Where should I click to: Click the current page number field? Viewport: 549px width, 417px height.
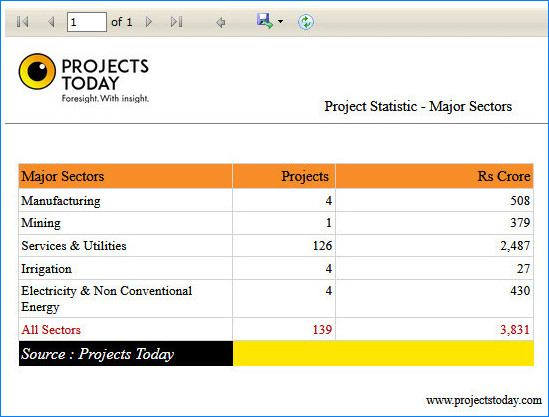click(87, 22)
